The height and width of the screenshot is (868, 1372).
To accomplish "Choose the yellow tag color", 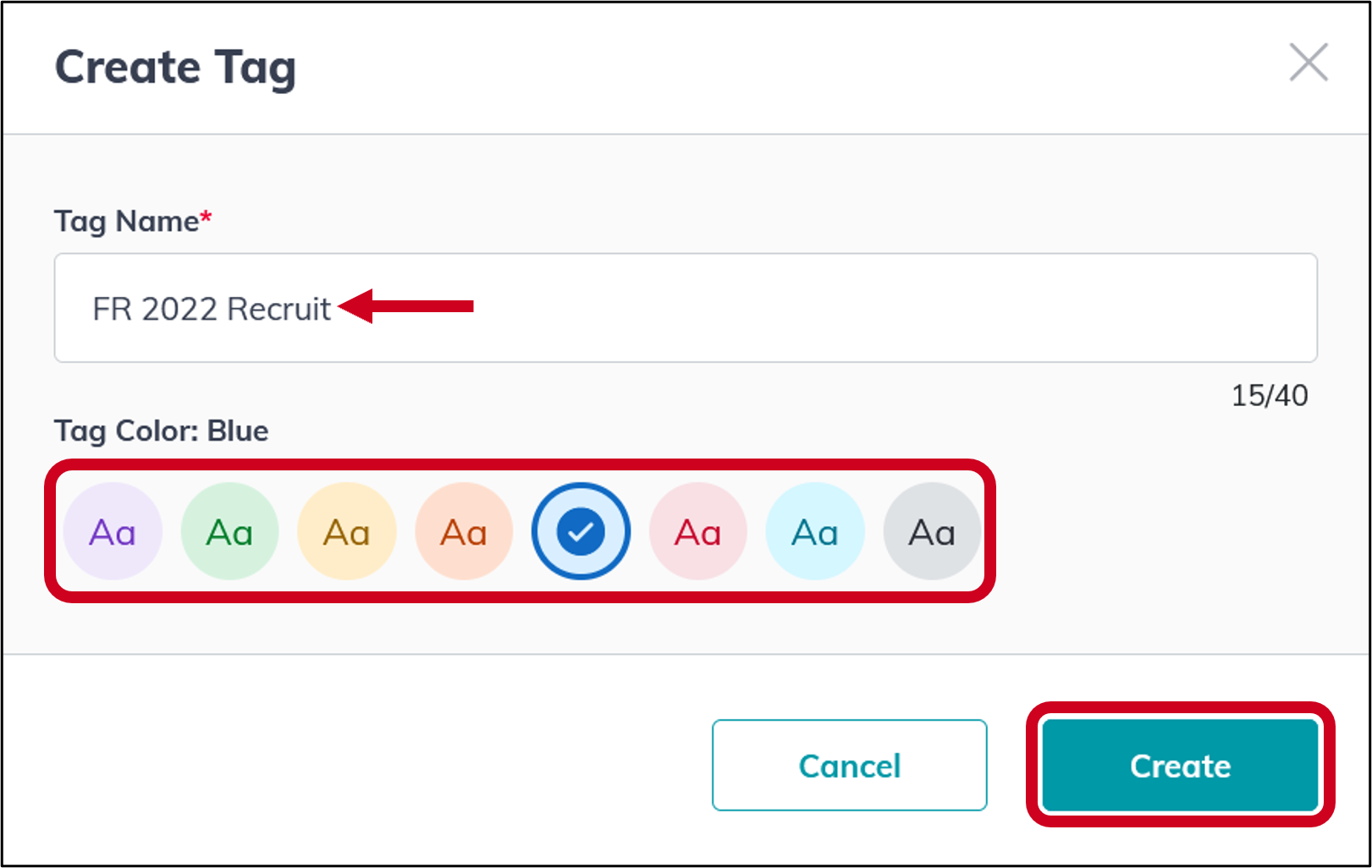I will (346, 531).
